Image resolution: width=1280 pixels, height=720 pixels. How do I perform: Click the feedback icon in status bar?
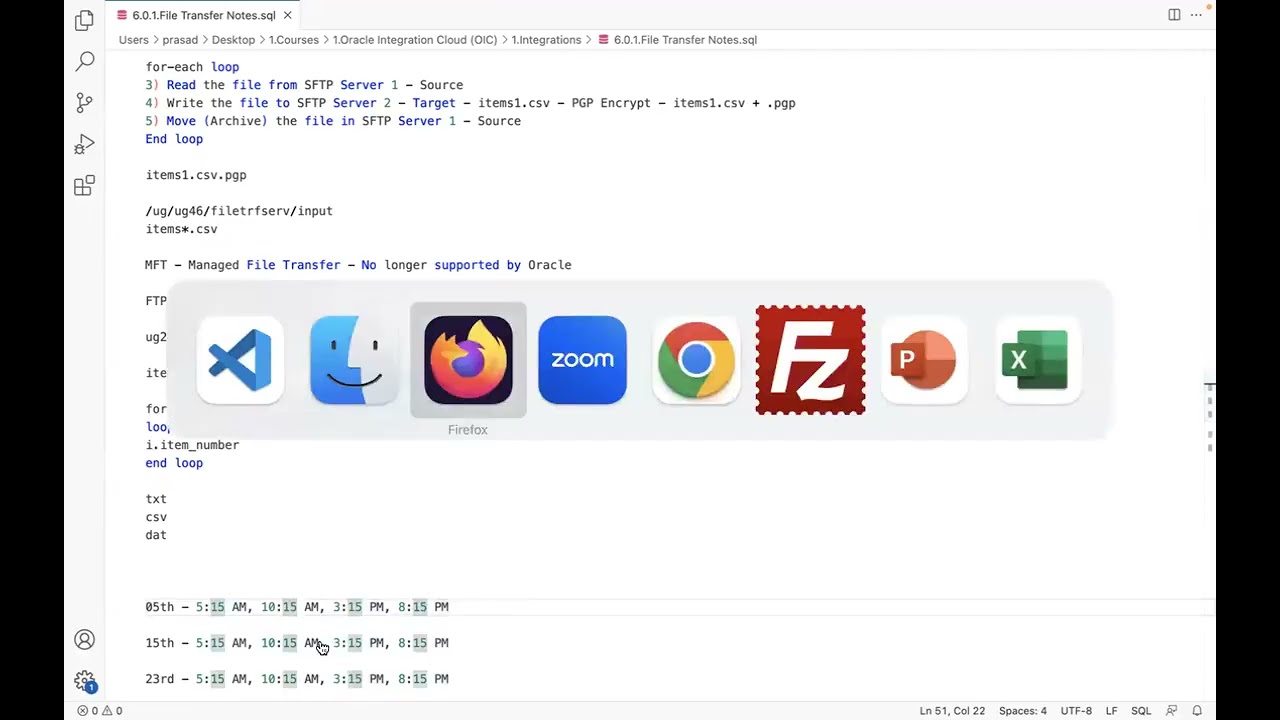coord(1171,711)
